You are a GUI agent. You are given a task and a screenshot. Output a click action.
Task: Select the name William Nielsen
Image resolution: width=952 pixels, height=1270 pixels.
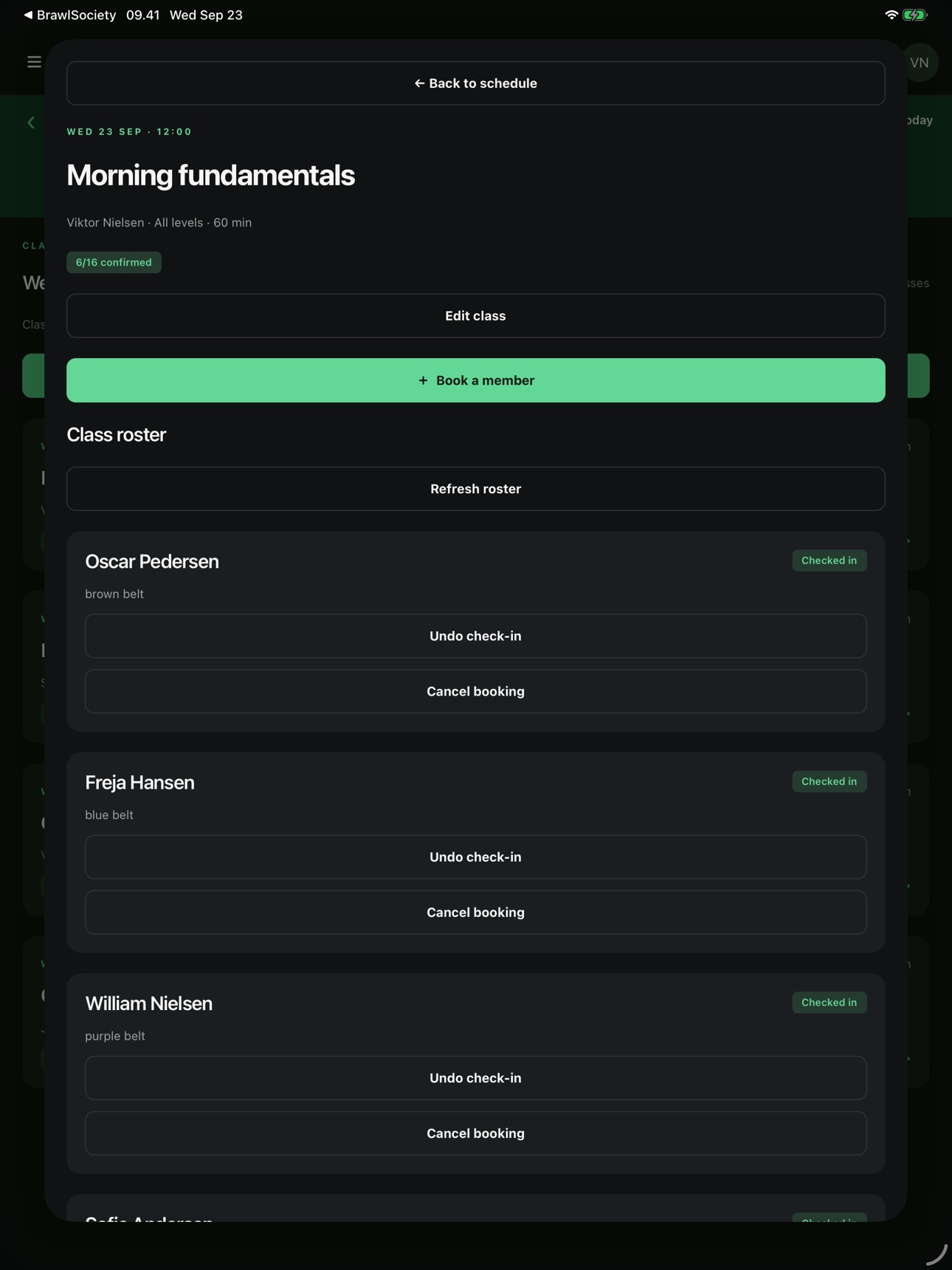149,1003
